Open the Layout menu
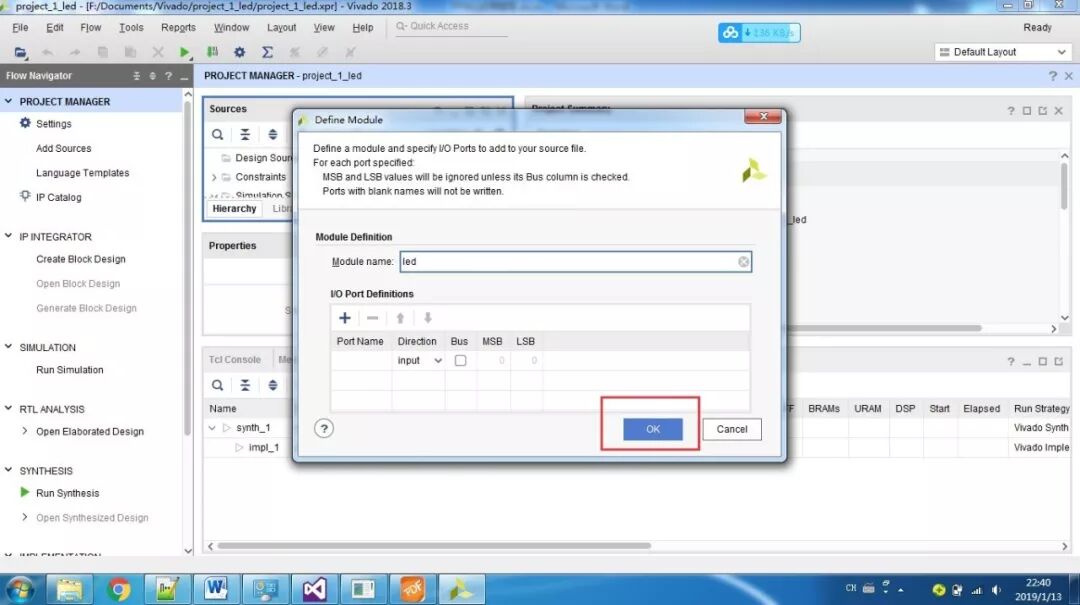 (281, 28)
